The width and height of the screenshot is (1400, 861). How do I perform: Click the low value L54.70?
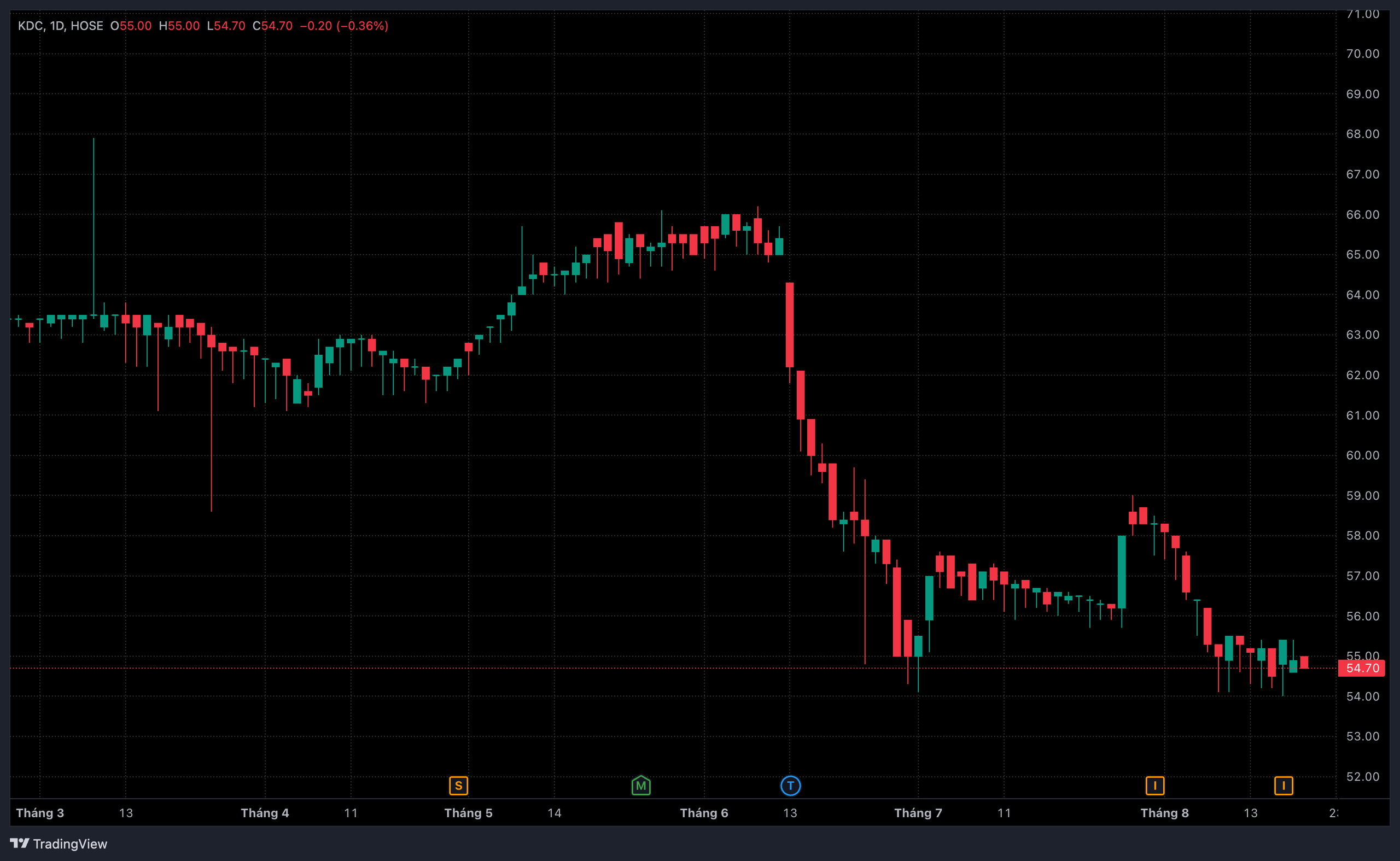coord(226,26)
